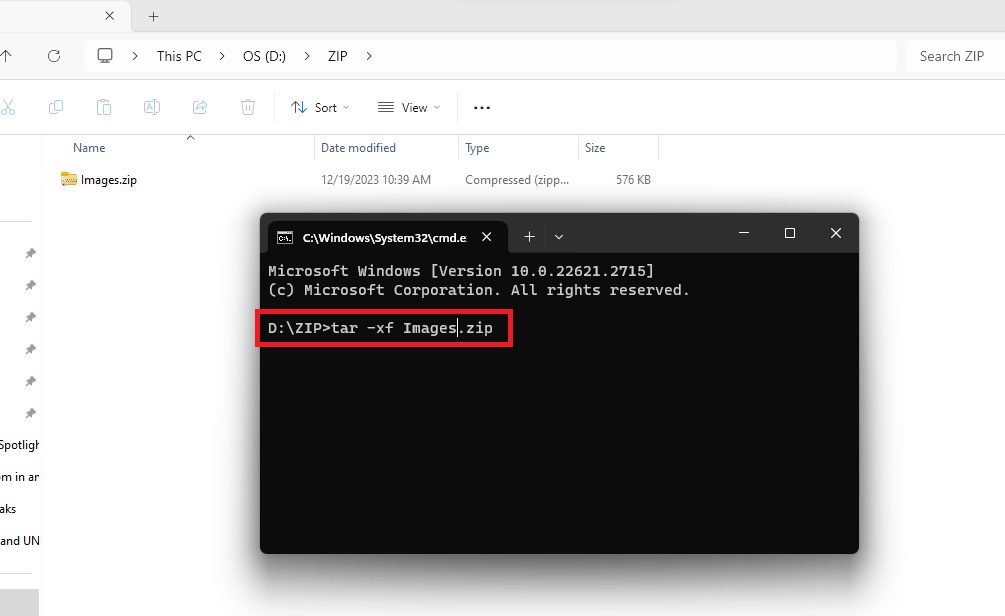This screenshot has height=616, width=1005.
Task: Click the Search ZIP box
Action: [951, 56]
